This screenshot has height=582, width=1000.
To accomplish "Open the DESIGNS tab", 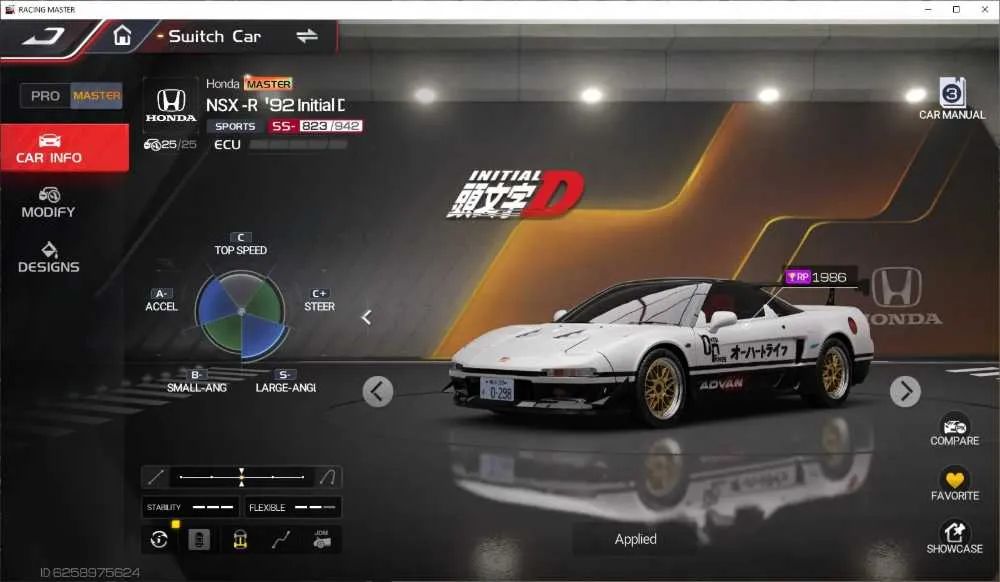I will (48, 258).
